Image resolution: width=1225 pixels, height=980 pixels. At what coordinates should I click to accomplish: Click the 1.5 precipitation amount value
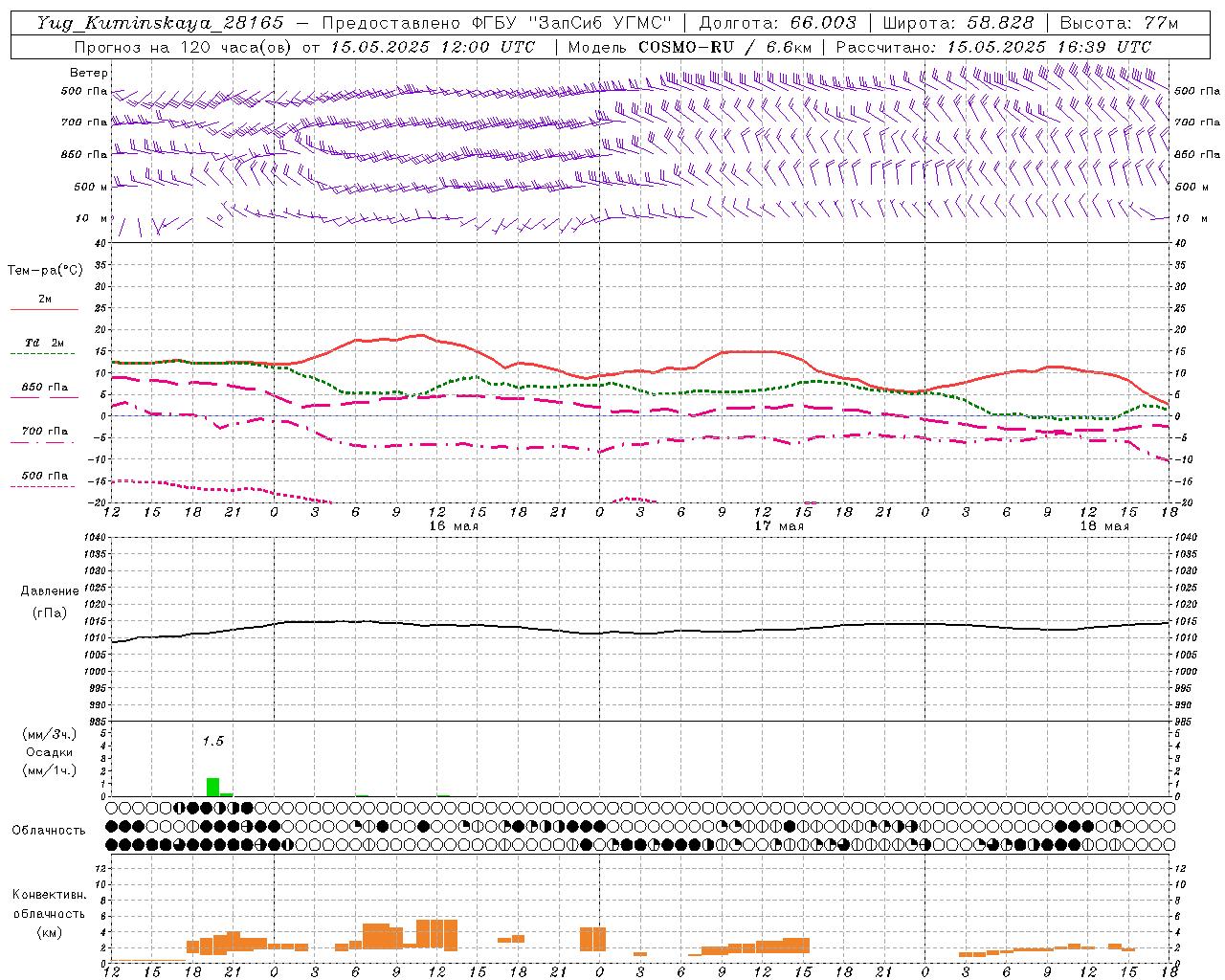(212, 742)
